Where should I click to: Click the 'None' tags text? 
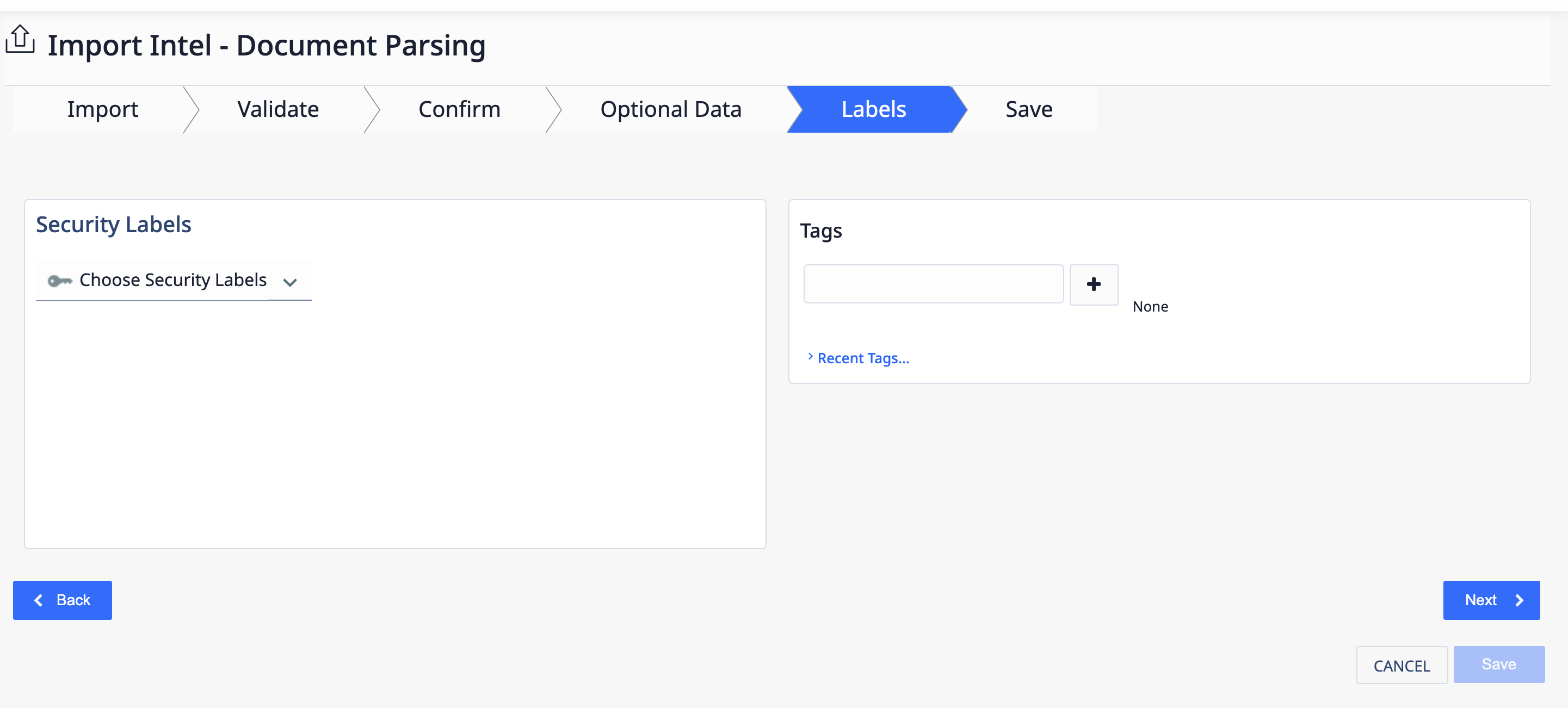pos(1150,307)
